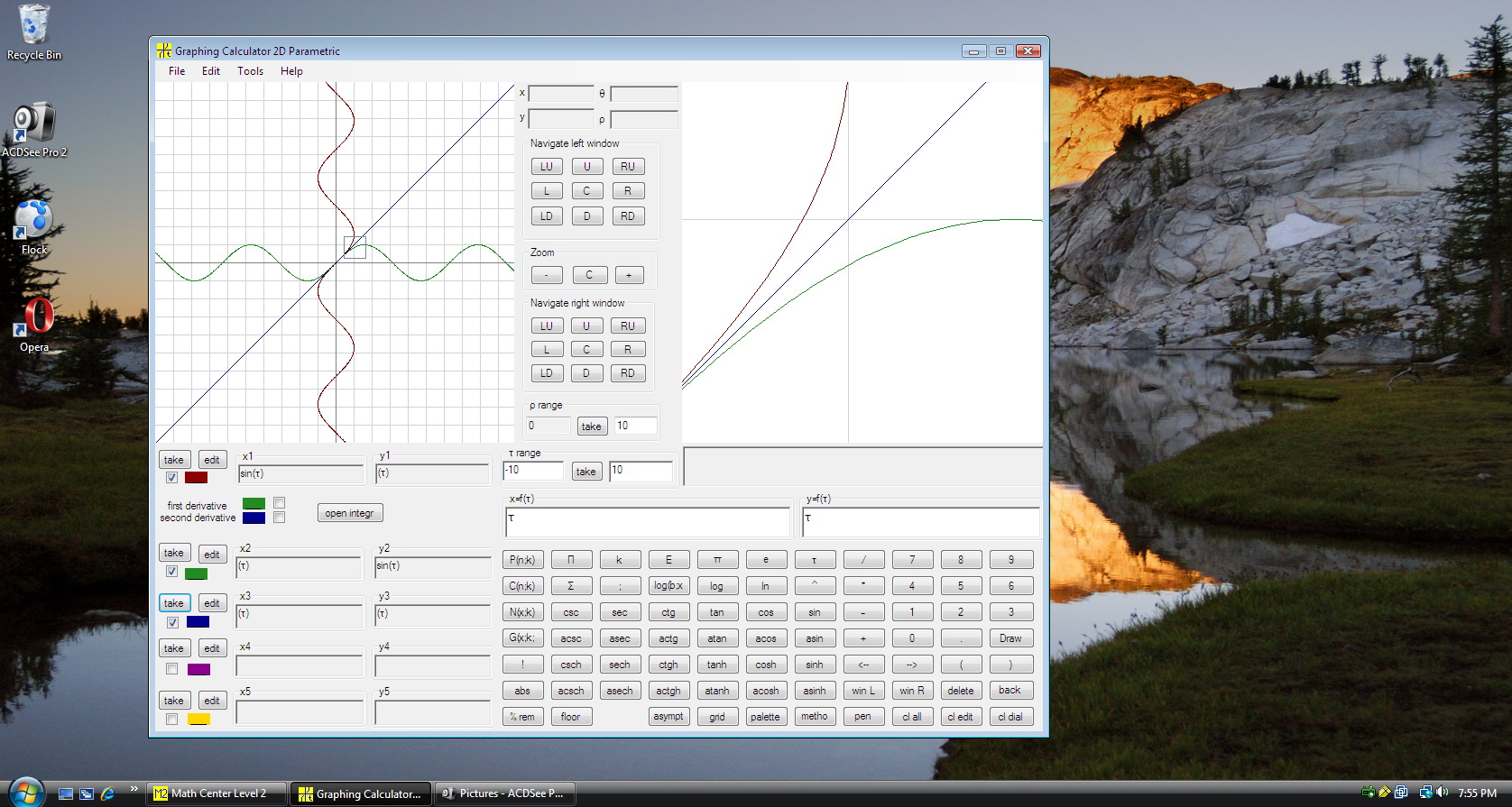This screenshot has width=1512, height=807.
Task: Open the File menu
Action: point(177,71)
